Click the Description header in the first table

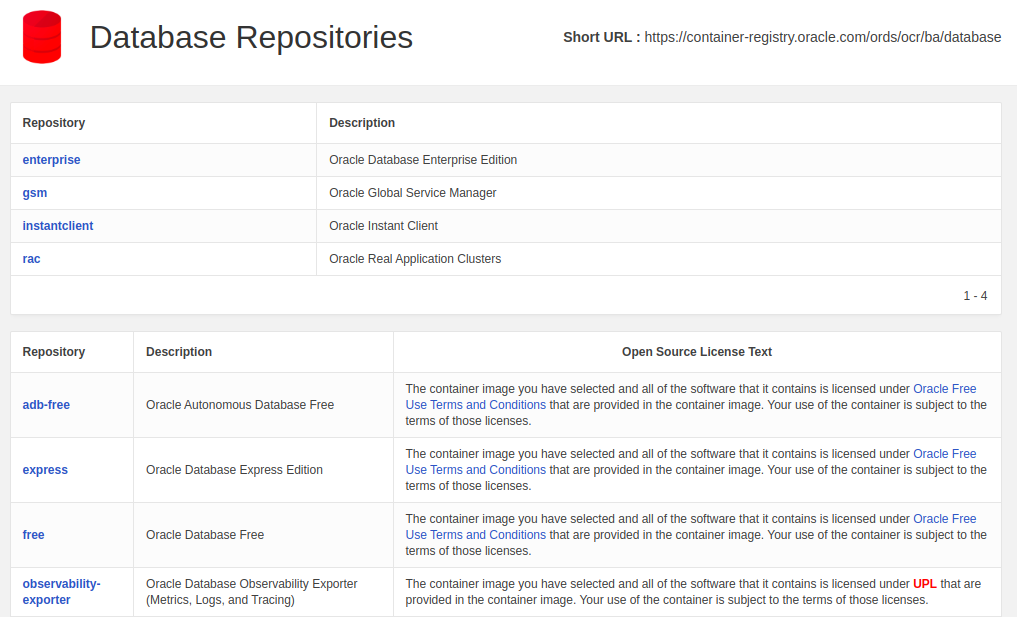click(x=362, y=123)
